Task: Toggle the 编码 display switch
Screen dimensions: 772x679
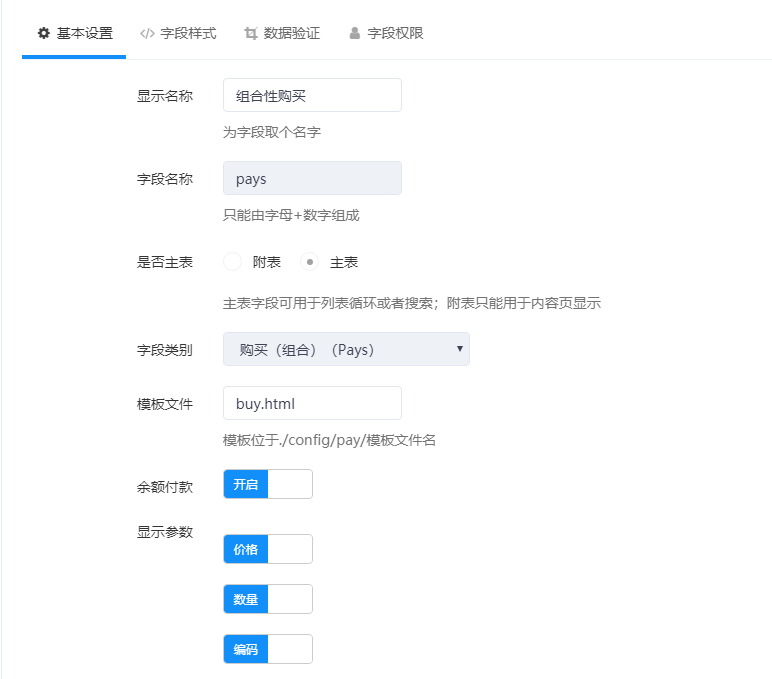Action: (268, 649)
